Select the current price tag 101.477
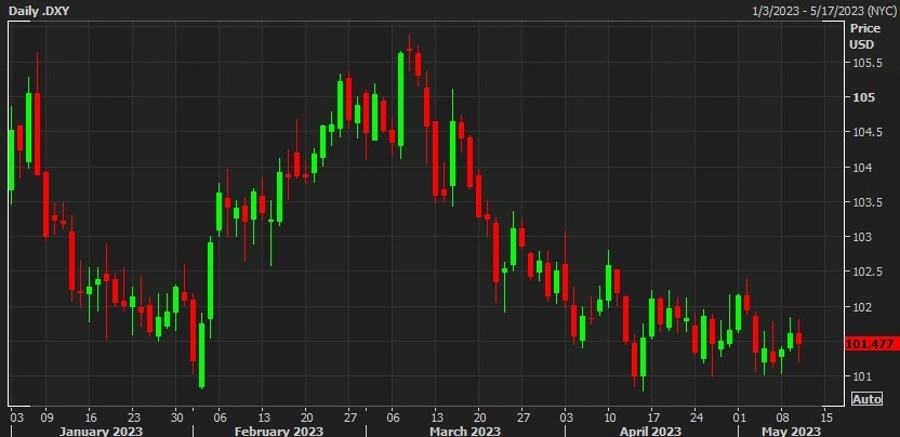Screen dimensions: 900x437 click(873, 344)
